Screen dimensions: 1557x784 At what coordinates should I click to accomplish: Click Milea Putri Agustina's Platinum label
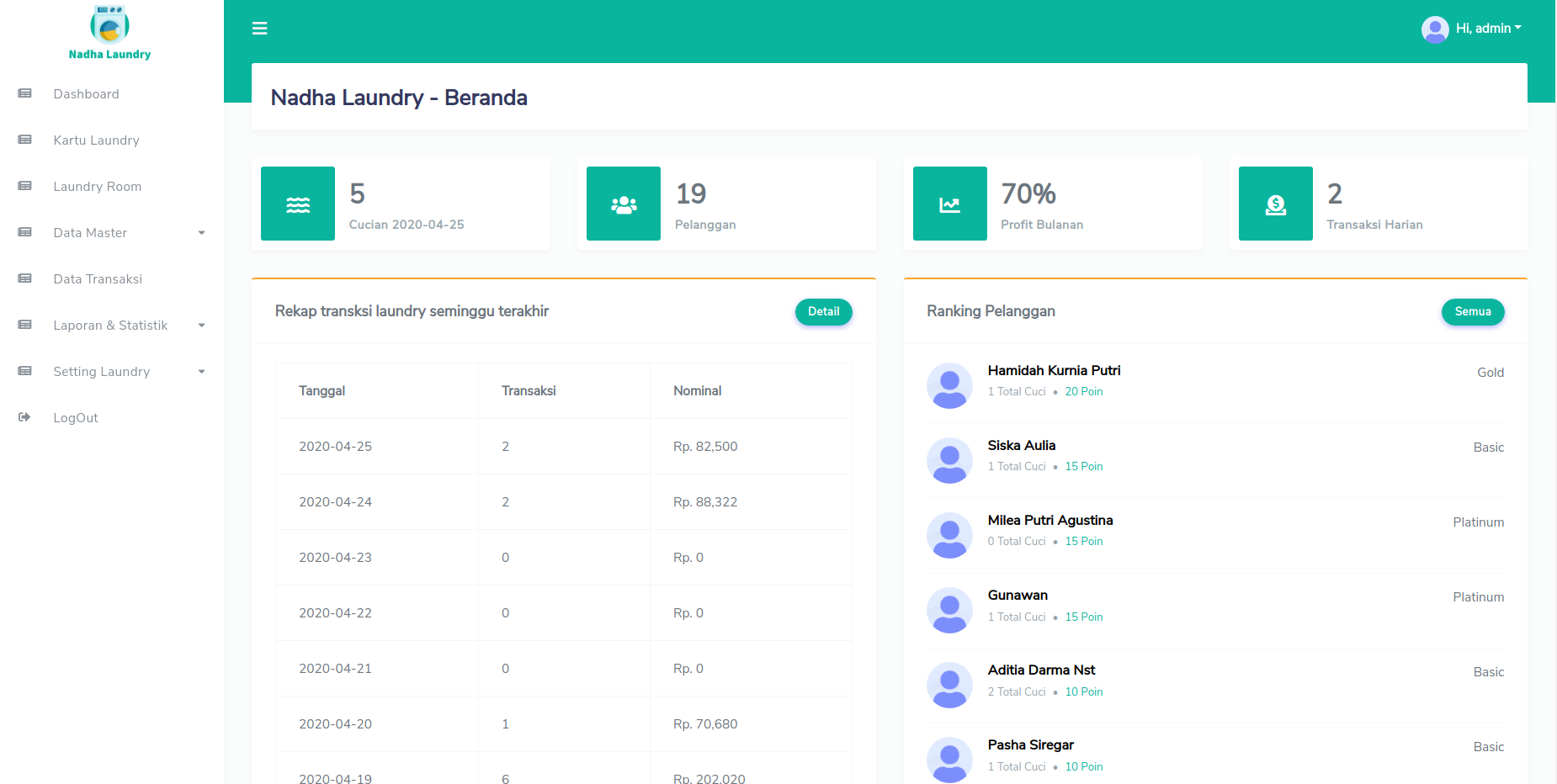1479,522
